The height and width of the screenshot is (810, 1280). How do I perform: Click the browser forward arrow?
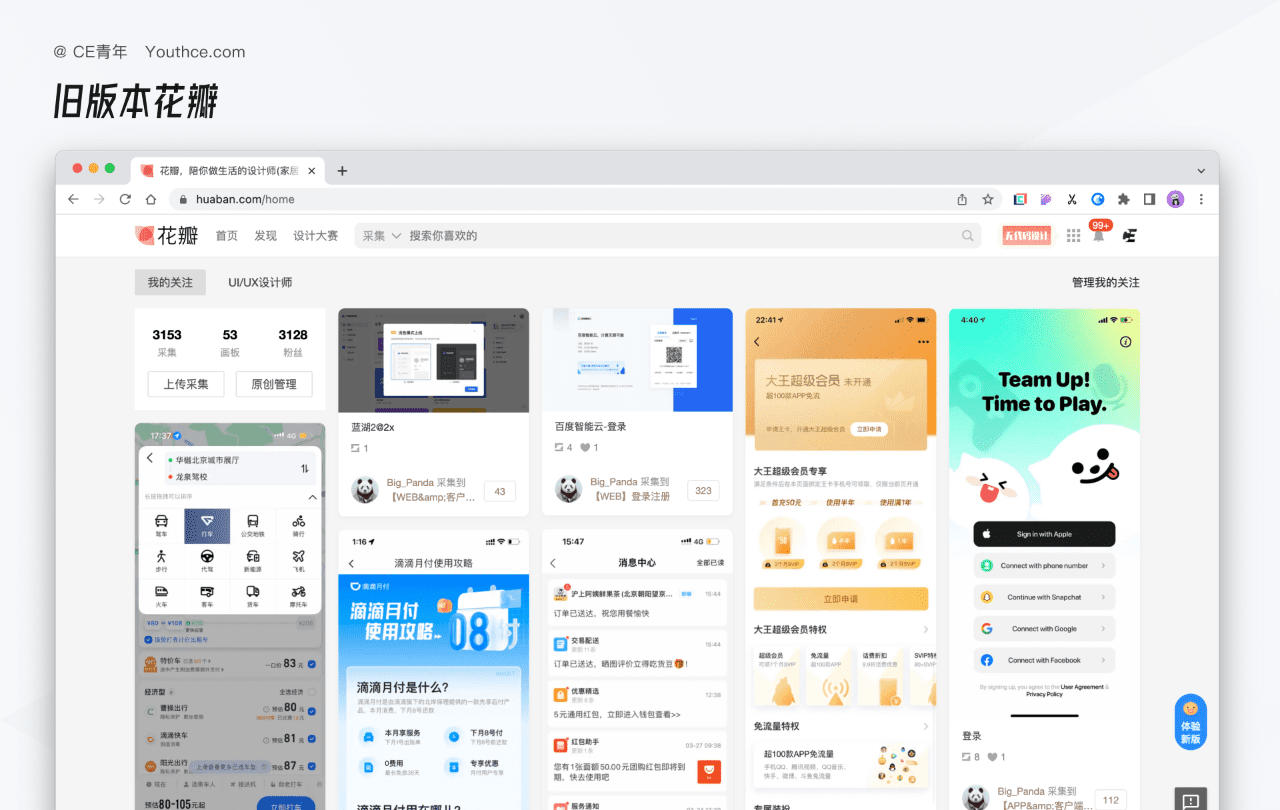point(99,199)
